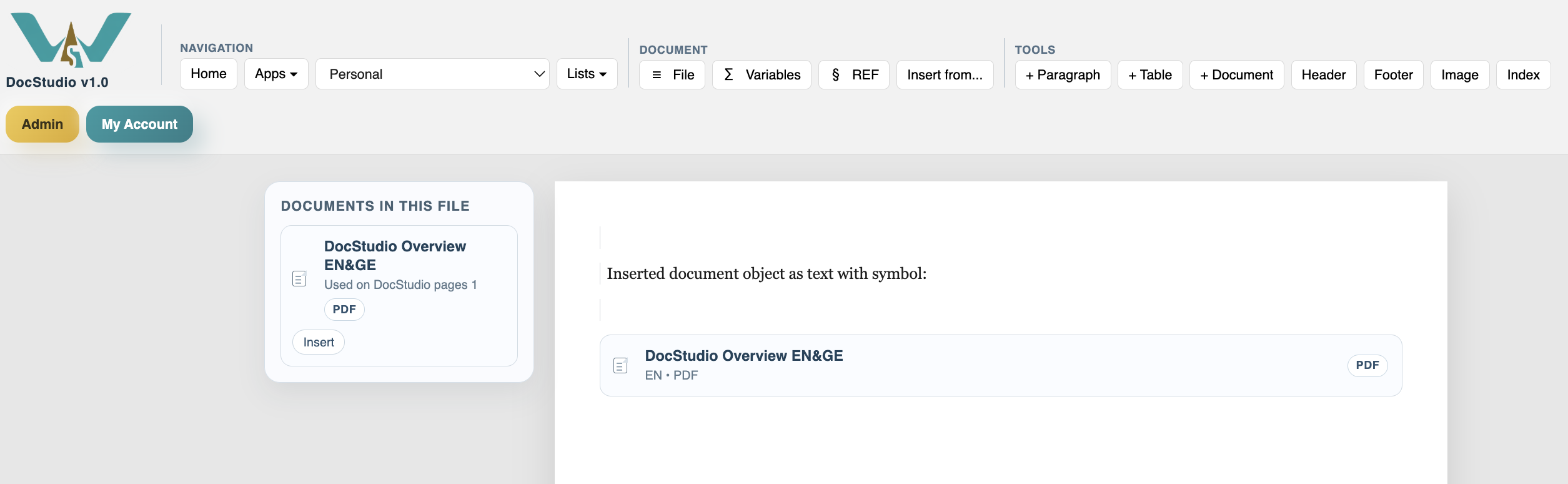Go to Home
Image resolution: width=1568 pixels, height=484 pixels.
point(209,74)
